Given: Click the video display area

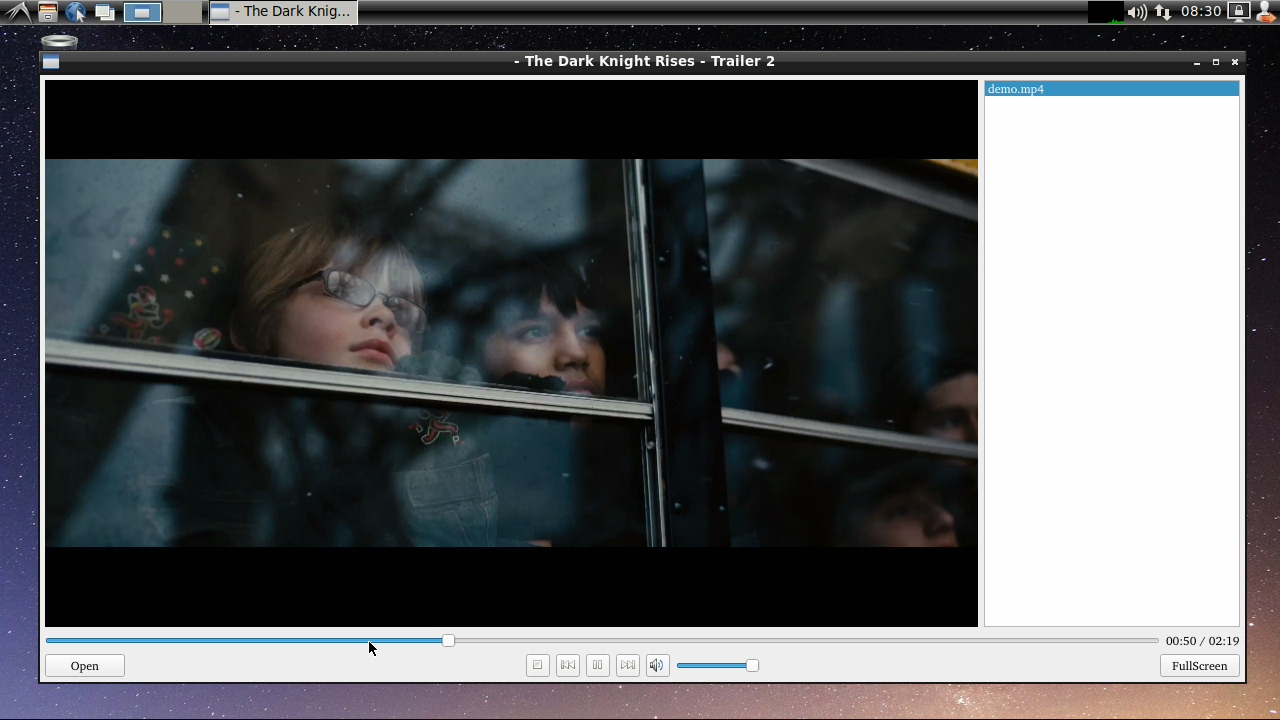Looking at the screenshot, I should [511, 353].
